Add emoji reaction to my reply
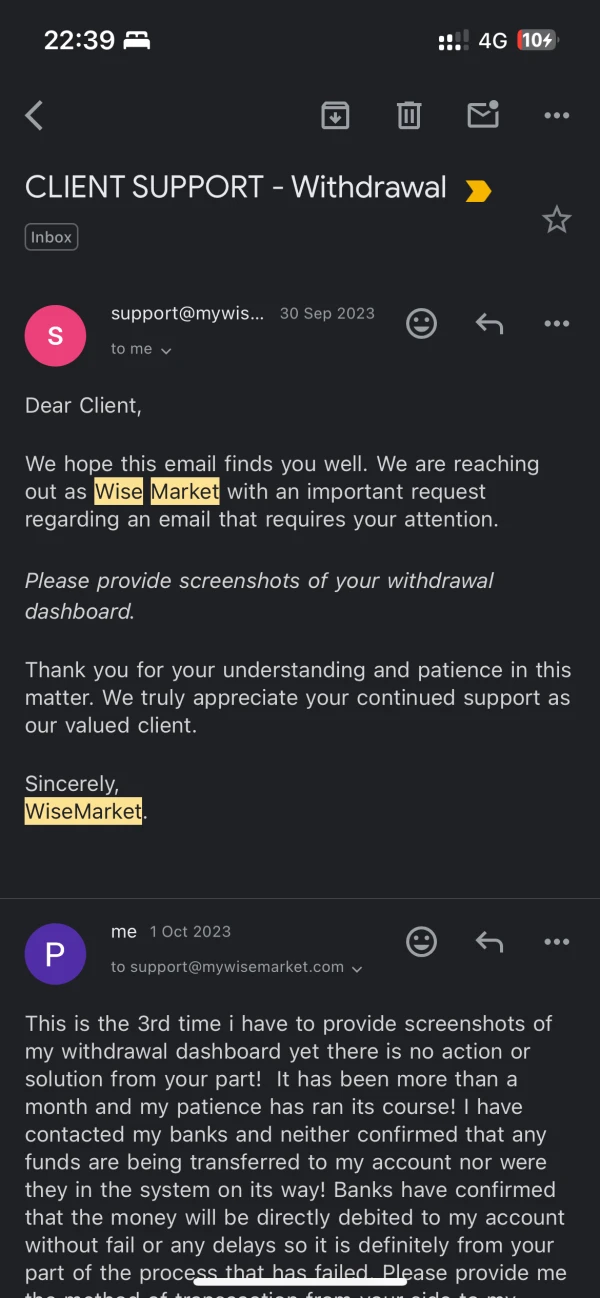600x1298 pixels. pos(421,941)
